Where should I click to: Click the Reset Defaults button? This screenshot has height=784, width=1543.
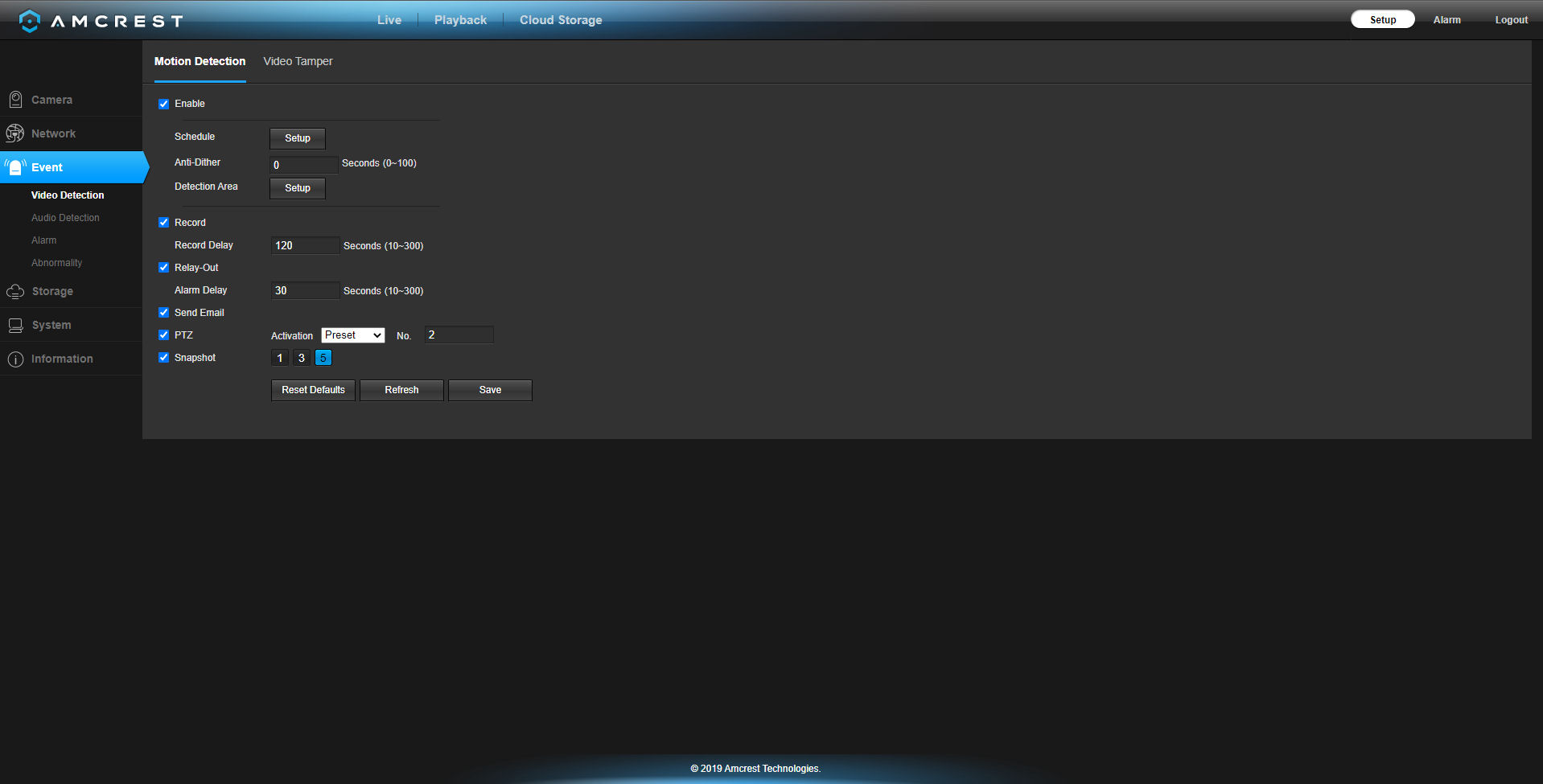tap(313, 390)
